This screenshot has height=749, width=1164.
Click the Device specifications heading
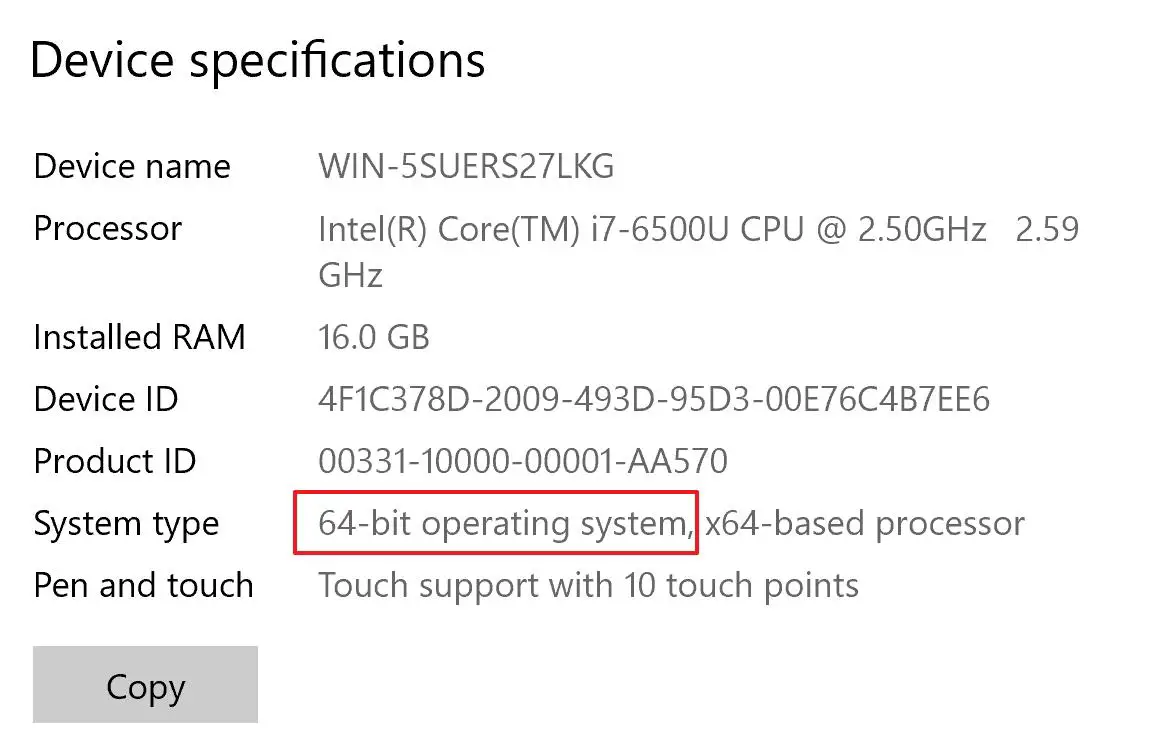pyautogui.click(x=258, y=60)
